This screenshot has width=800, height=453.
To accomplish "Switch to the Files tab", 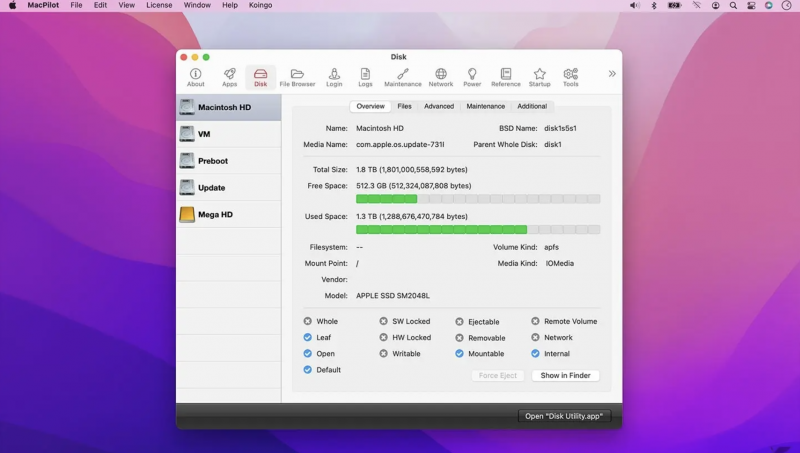I will click(404, 106).
